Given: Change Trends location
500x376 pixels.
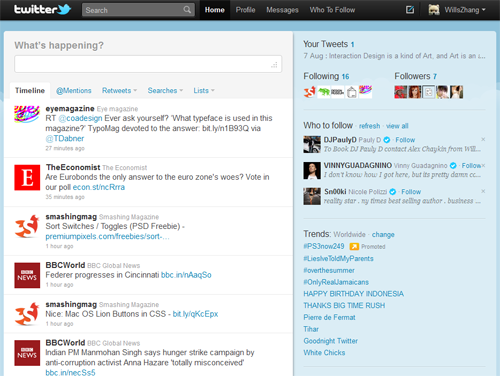Looking at the screenshot, I should [383, 235].
